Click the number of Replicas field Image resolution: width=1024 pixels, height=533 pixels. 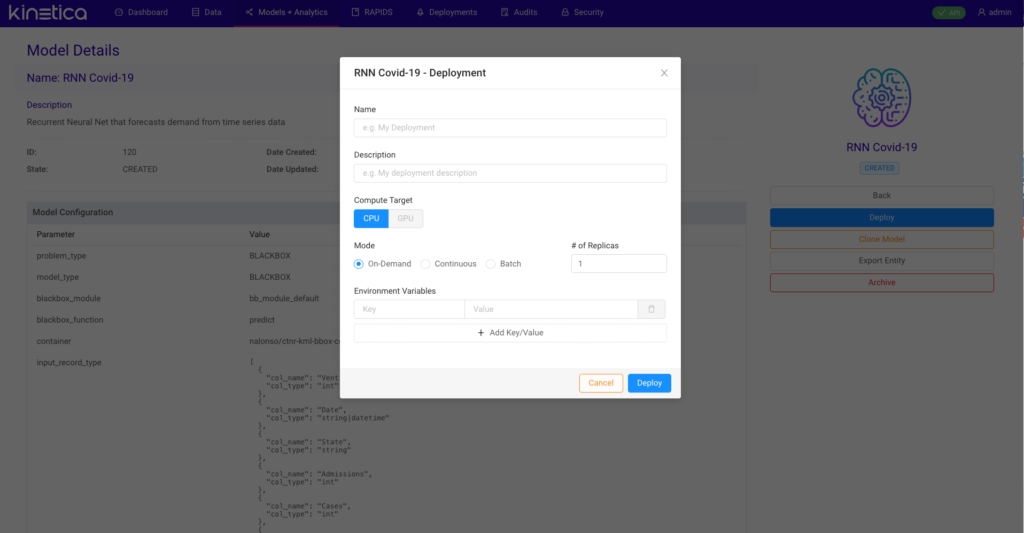point(618,264)
